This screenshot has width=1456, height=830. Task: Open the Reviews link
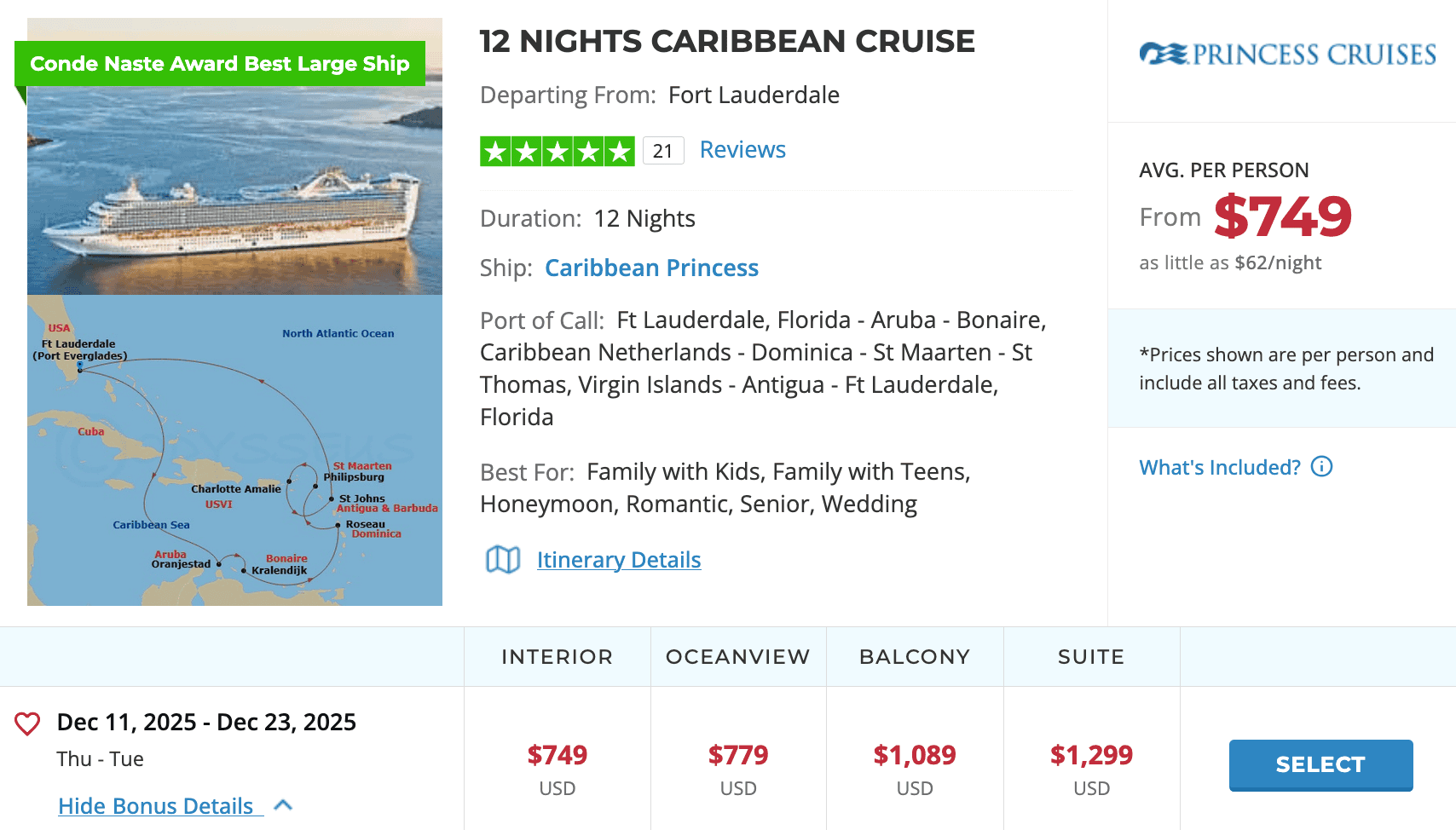(x=742, y=150)
